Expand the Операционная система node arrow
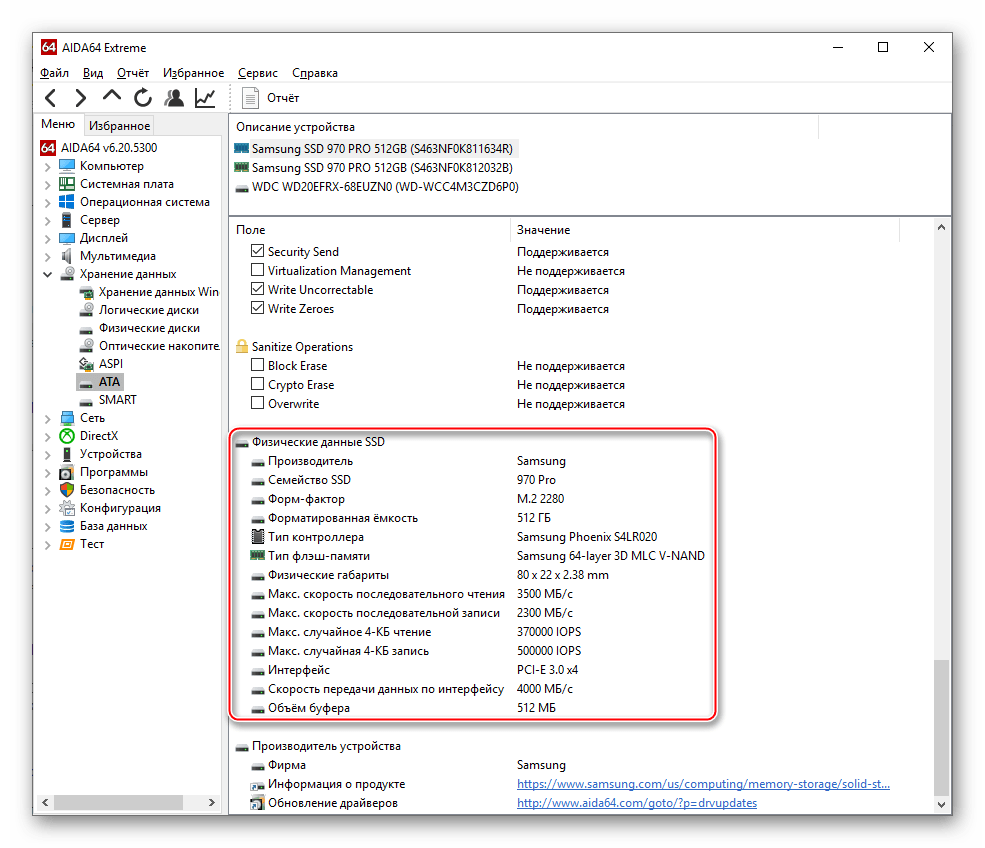The width and height of the screenshot is (985, 848). point(48,202)
